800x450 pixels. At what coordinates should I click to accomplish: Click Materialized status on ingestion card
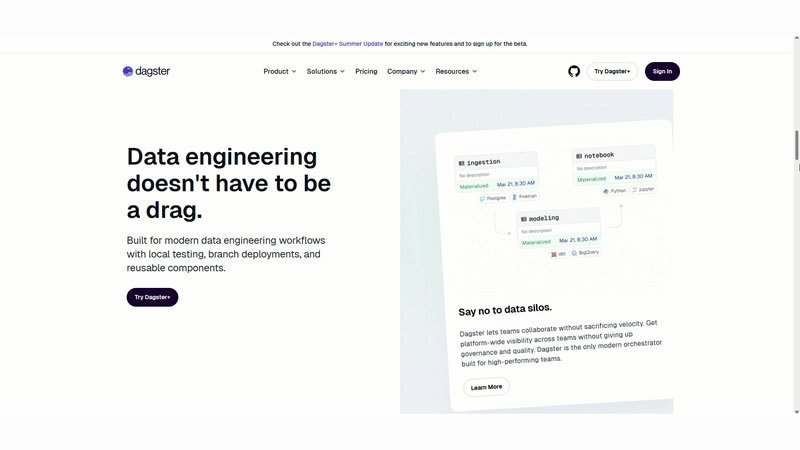(474, 186)
